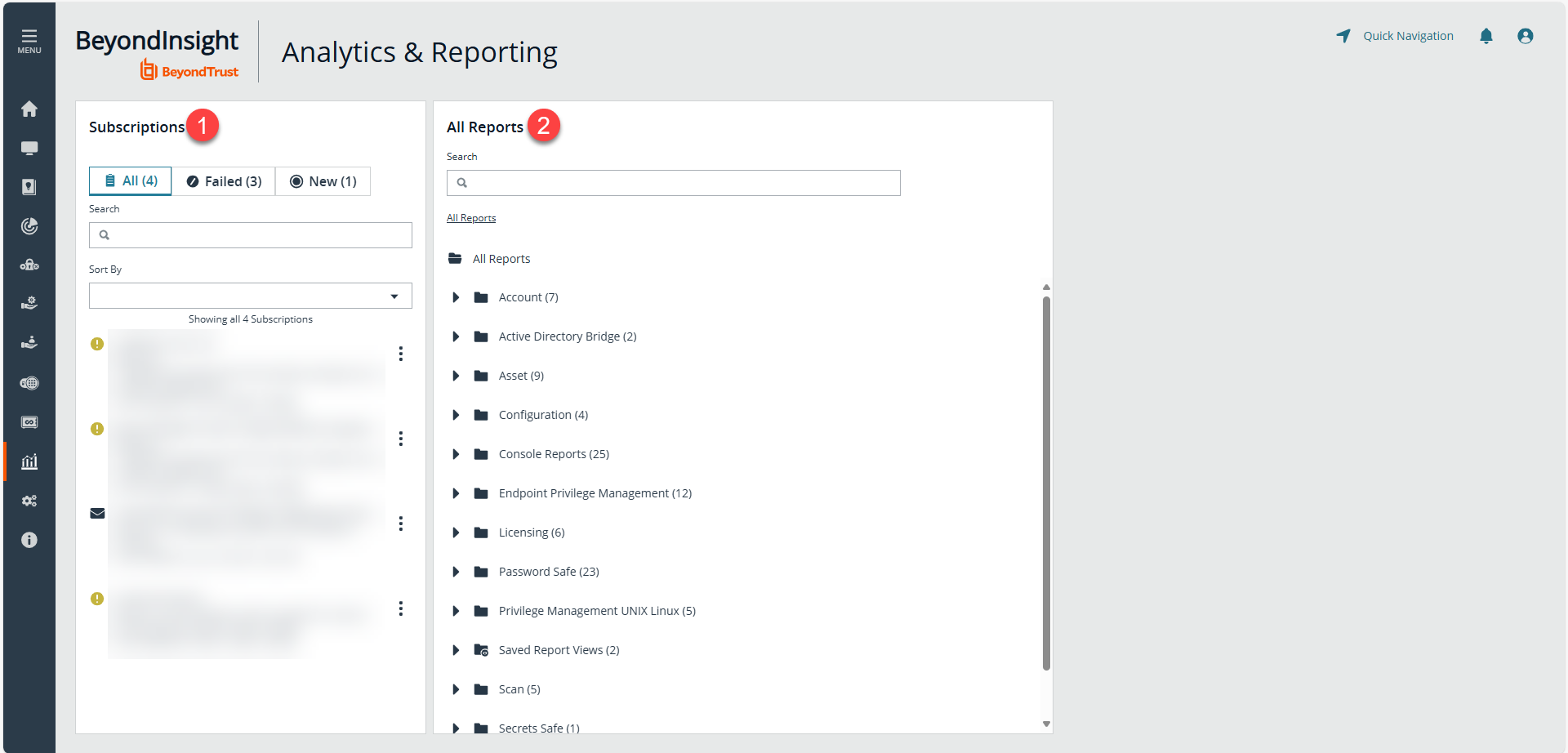Click the Saved Report Views folder icon
The width and height of the screenshot is (1568, 753).
481,650
